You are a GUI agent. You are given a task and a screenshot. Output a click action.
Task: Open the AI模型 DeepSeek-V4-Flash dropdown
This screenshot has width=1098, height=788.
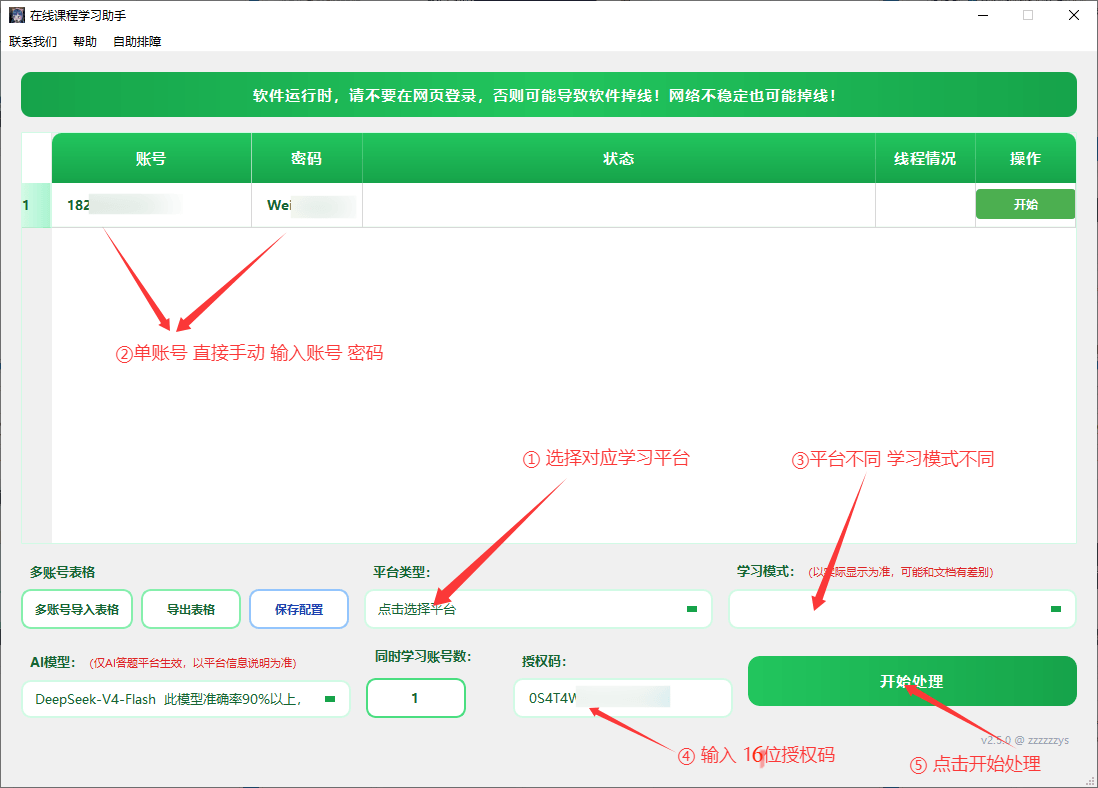click(x=186, y=699)
